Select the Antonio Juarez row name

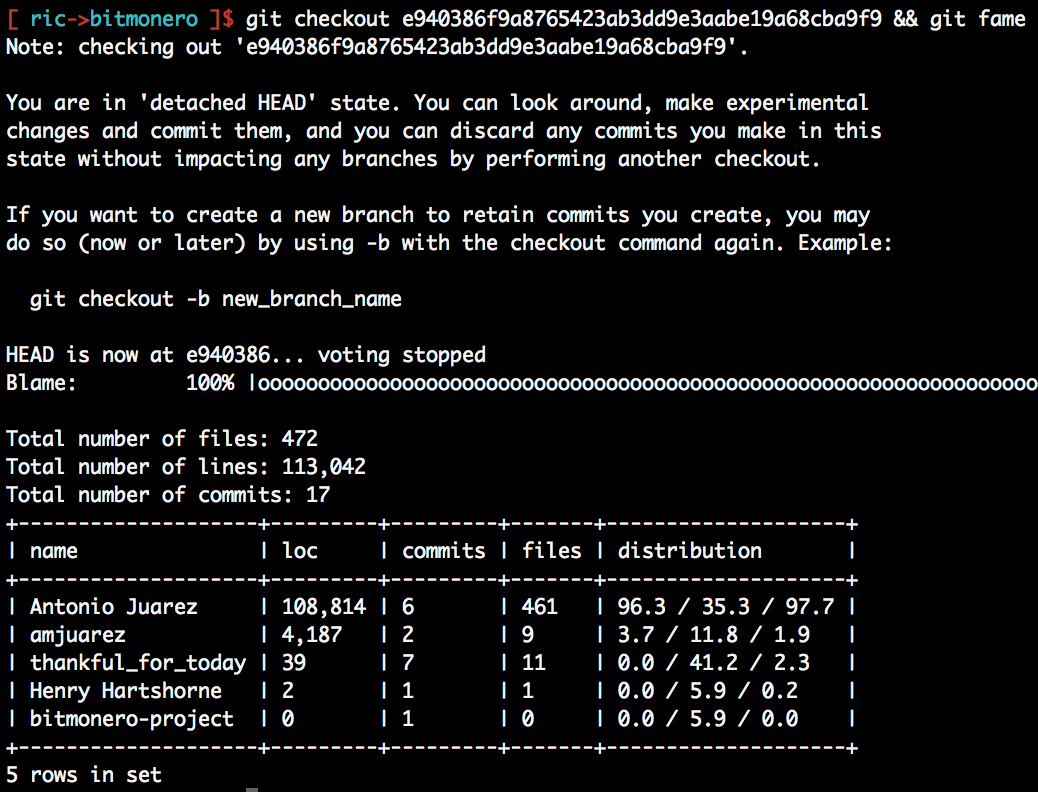pyautogui.click(x=114, y=607)
